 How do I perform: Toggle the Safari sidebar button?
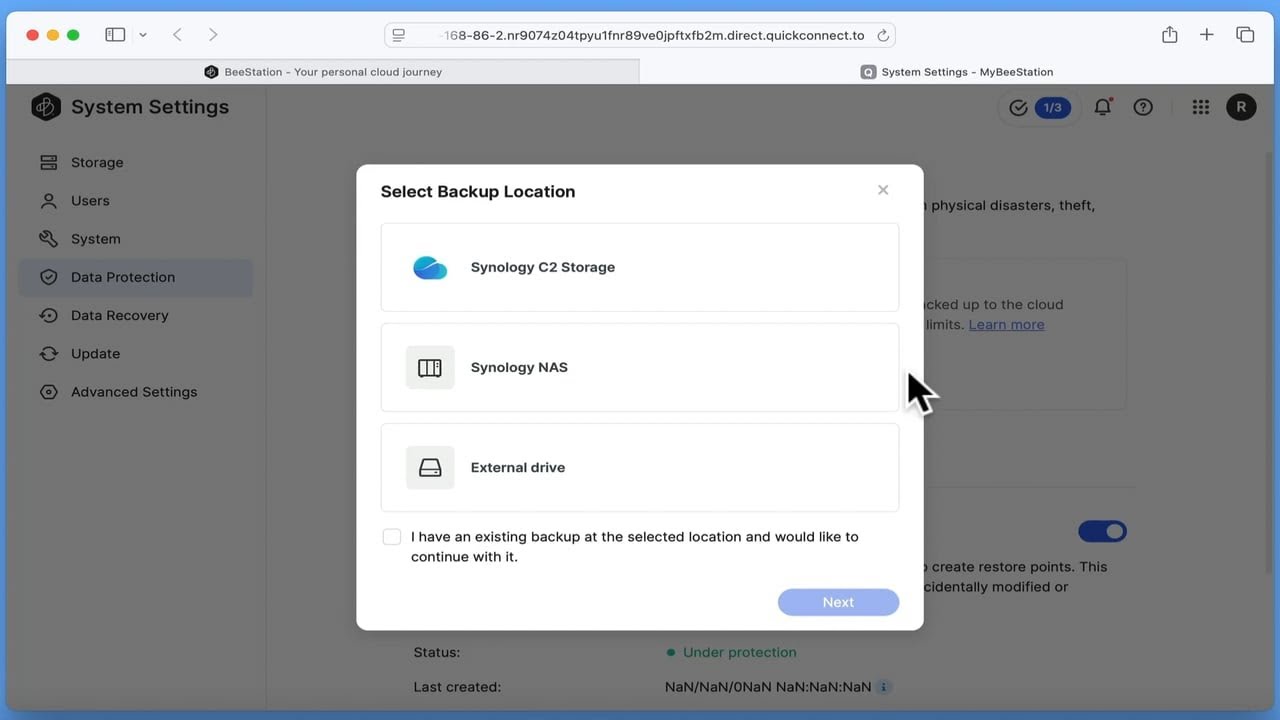pos(115,35)
